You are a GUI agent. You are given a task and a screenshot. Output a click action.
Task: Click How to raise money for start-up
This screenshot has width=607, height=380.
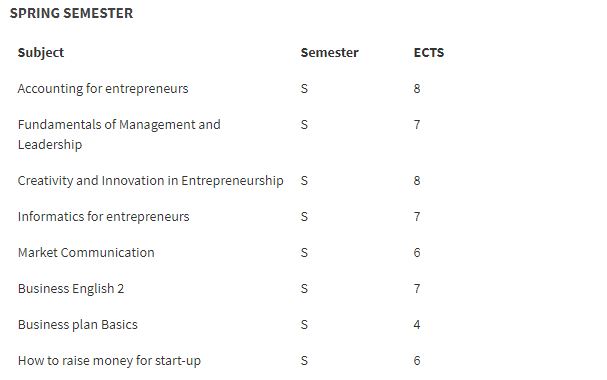click(109, 361)
